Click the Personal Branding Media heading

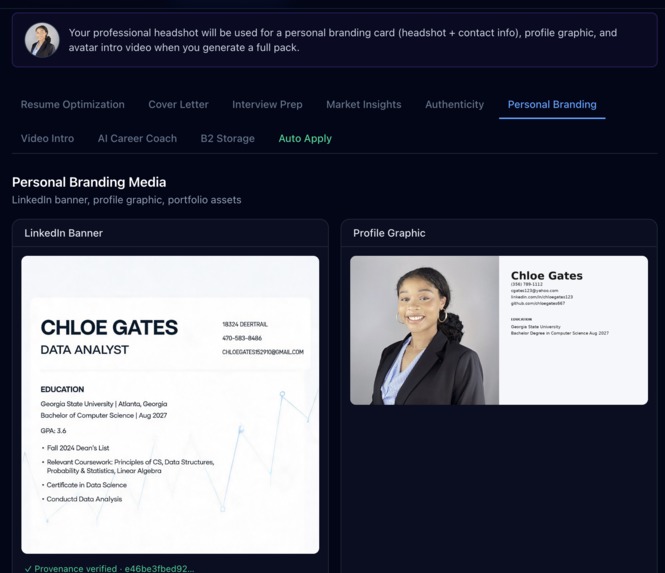tap(89, 182)
